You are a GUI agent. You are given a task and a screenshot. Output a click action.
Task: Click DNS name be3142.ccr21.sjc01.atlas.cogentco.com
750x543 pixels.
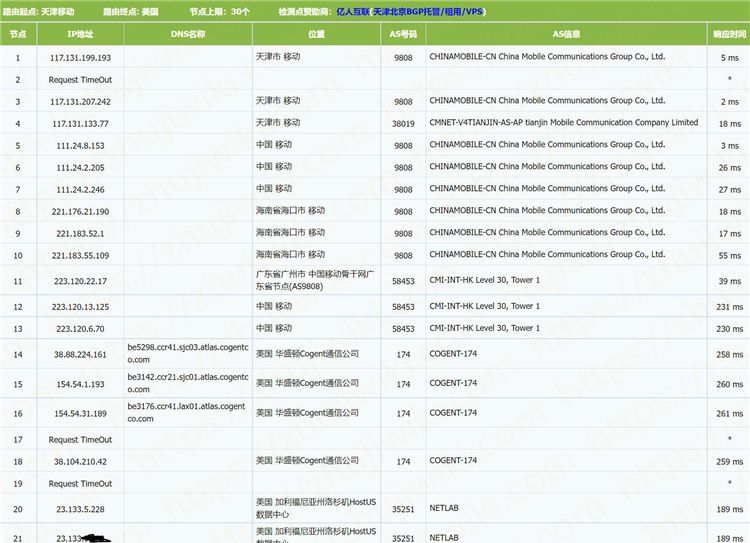188,383
